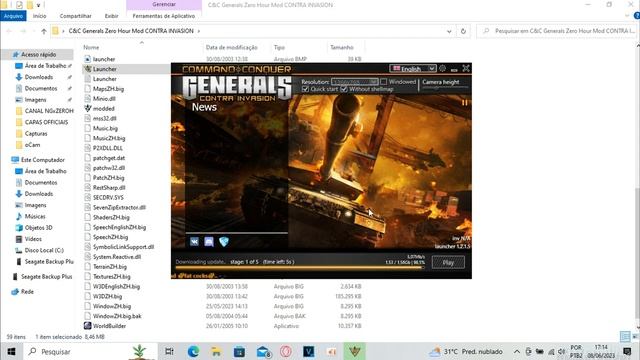Launch Microsoft Edge from taskbar
640x360 pixels.
point(193,351)
